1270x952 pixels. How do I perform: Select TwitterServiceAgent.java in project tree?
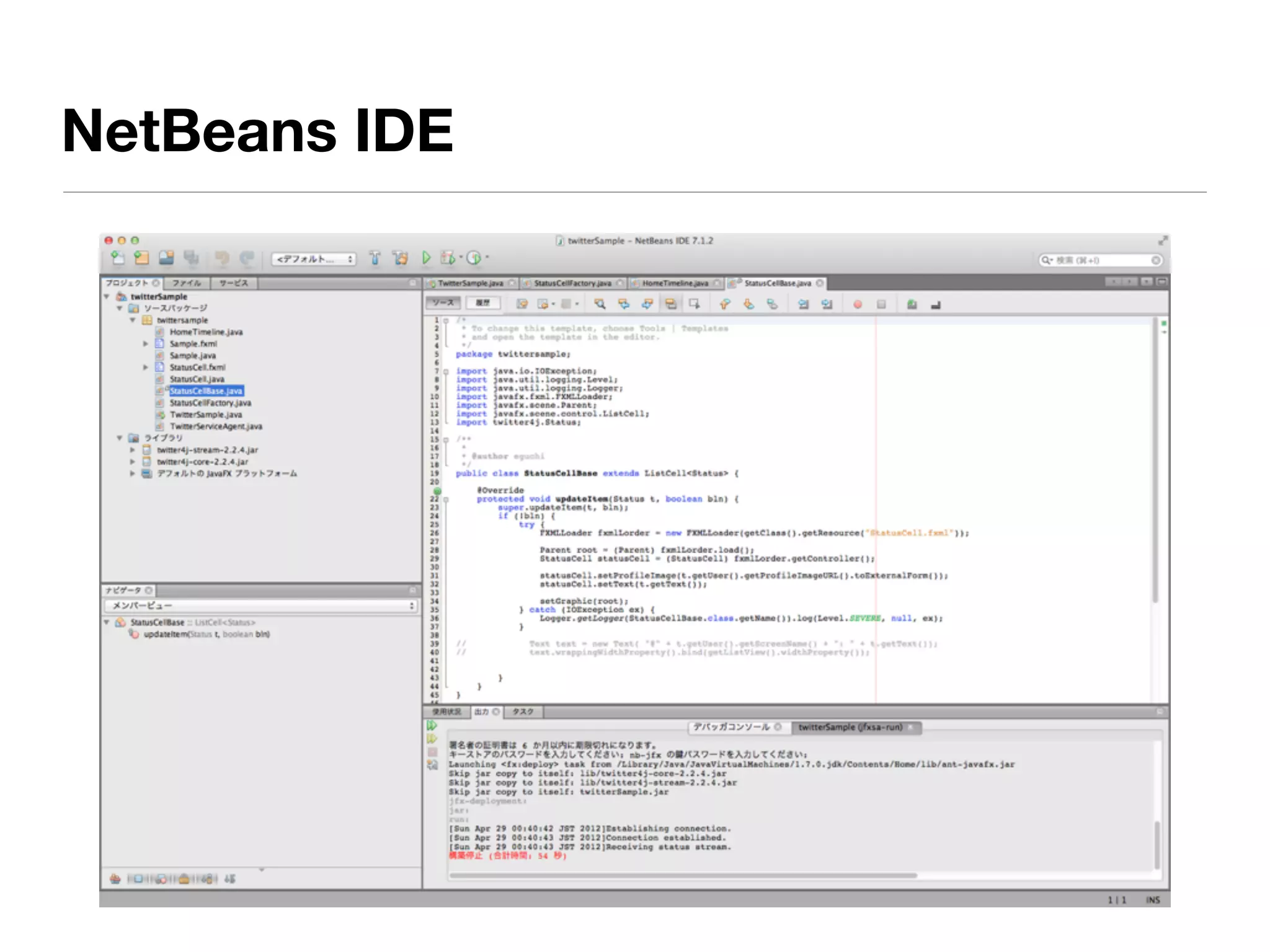pyautogui.click(x=216, y=426)
